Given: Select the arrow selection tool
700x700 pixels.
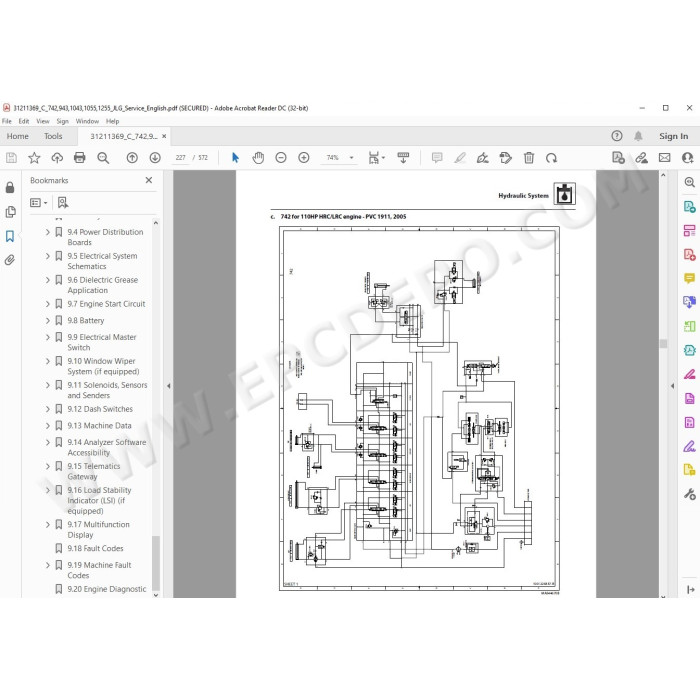Looking at the screenshot, I should (x=235, y=158).
